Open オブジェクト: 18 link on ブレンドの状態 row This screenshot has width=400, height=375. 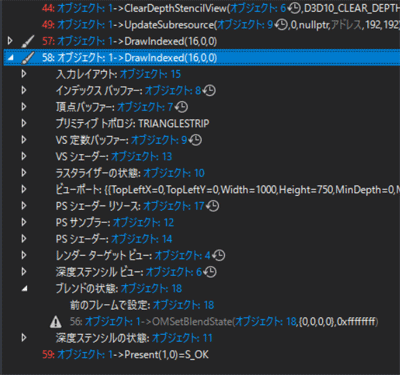(x=151, y=289)
